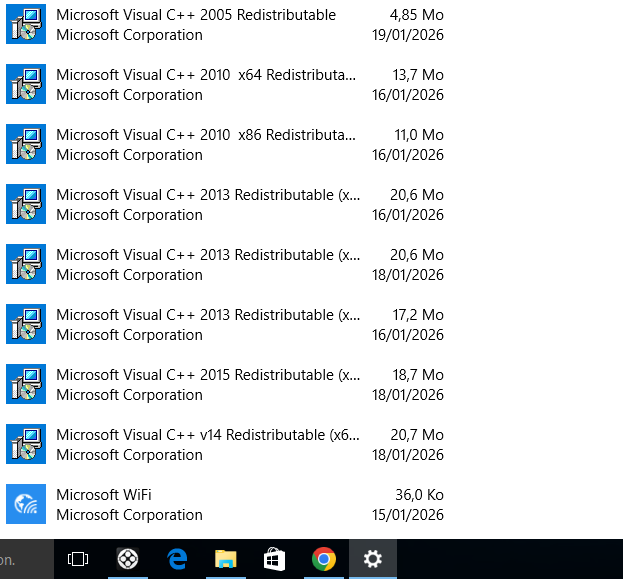Open Task View from the taskbar
Viewport: 623px width, 579px height.
tap(78, 559)
